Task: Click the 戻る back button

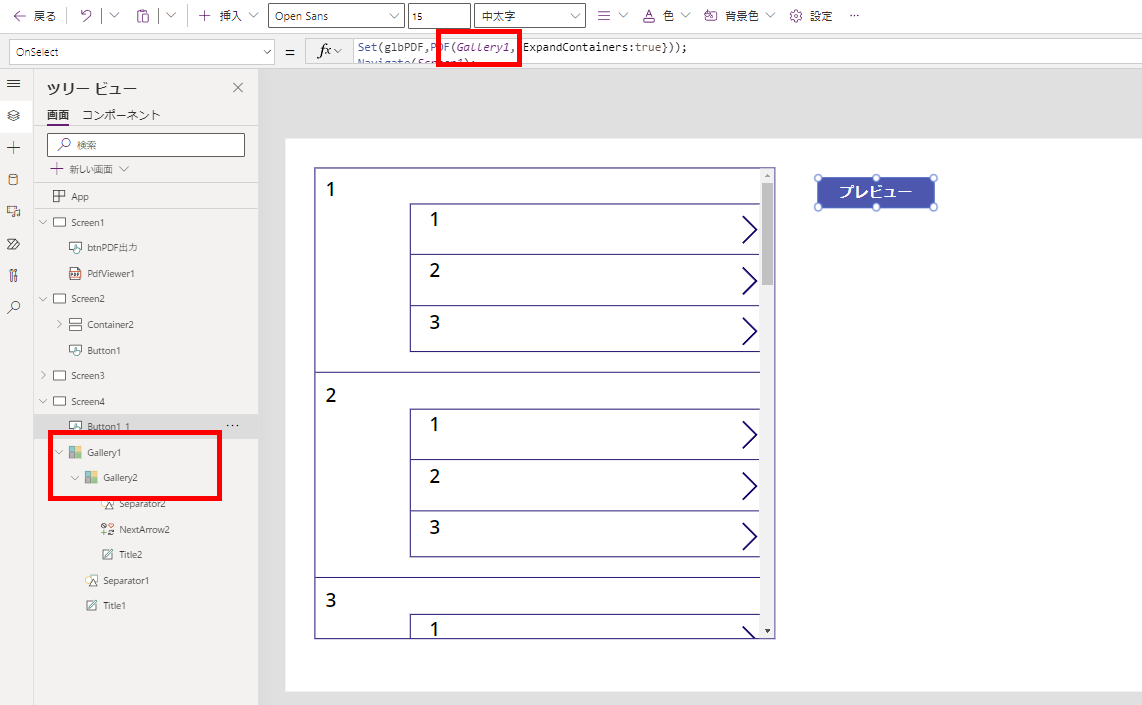Action: click(x=33, y=15)
